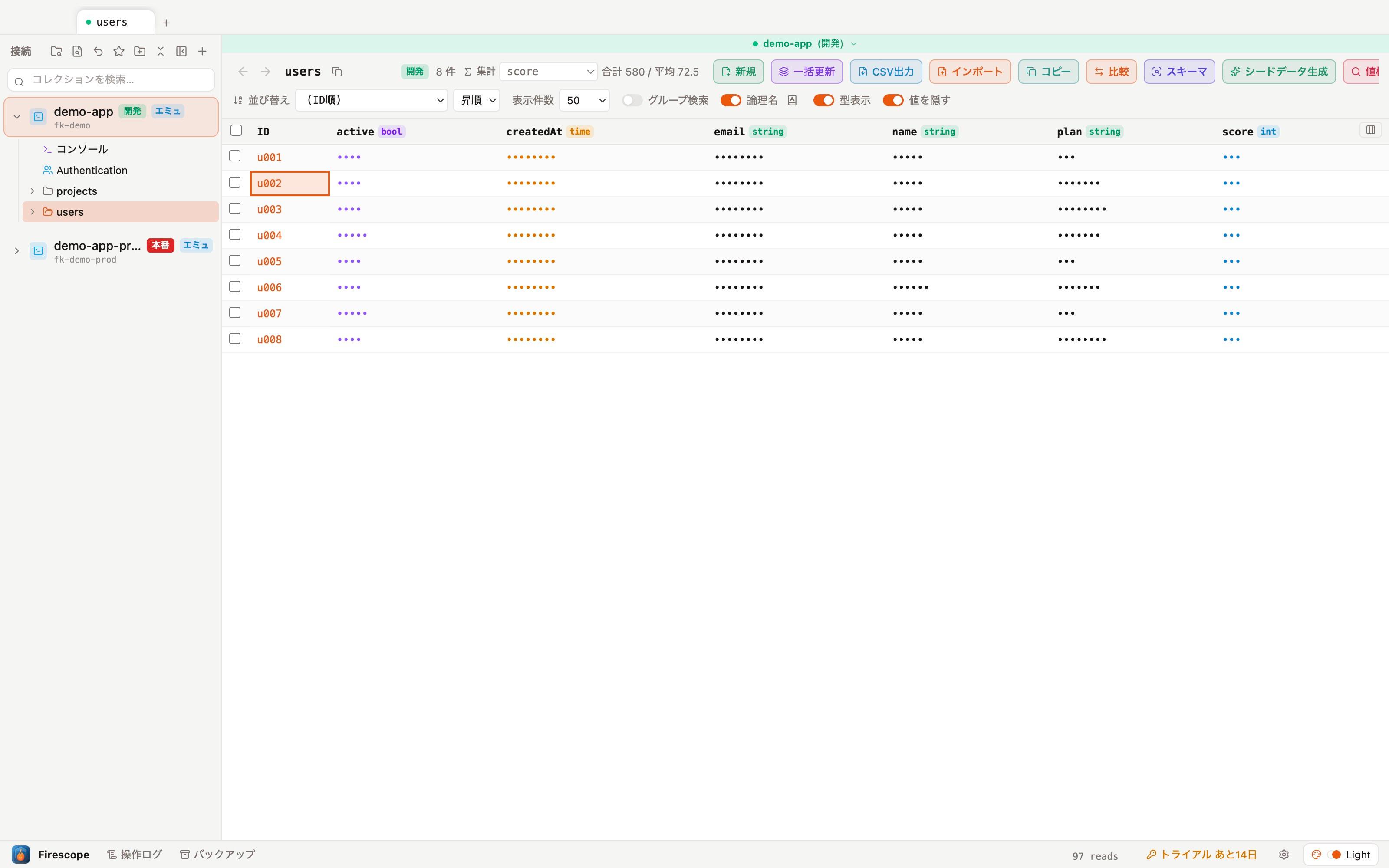Click the favorites star icon in sidebar
1389x868 pixels.
(119, 51)
